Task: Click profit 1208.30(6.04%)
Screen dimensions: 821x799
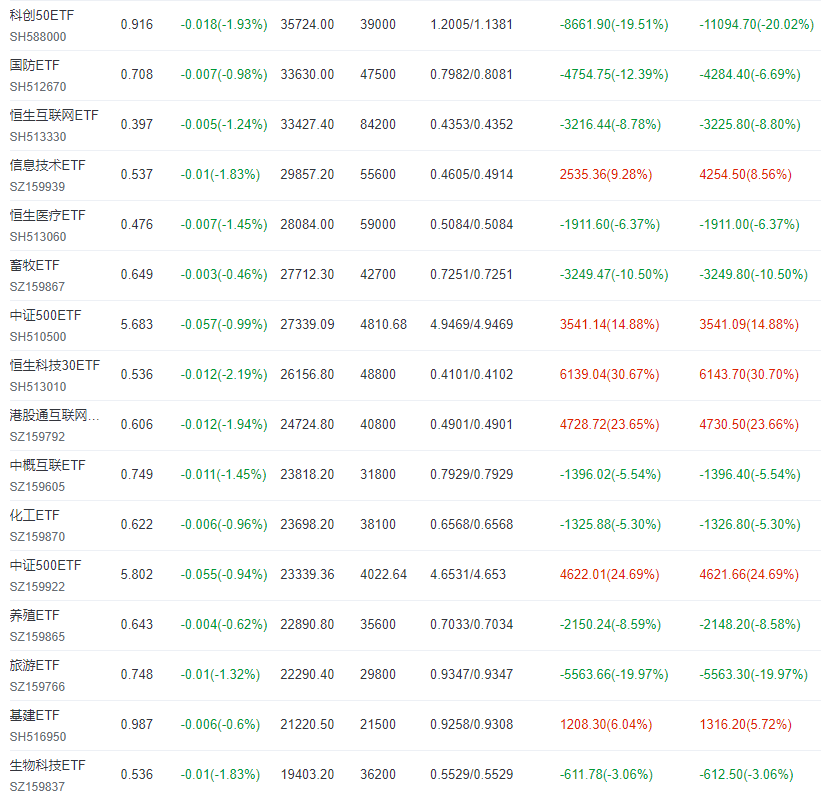Action: [606, 725]
